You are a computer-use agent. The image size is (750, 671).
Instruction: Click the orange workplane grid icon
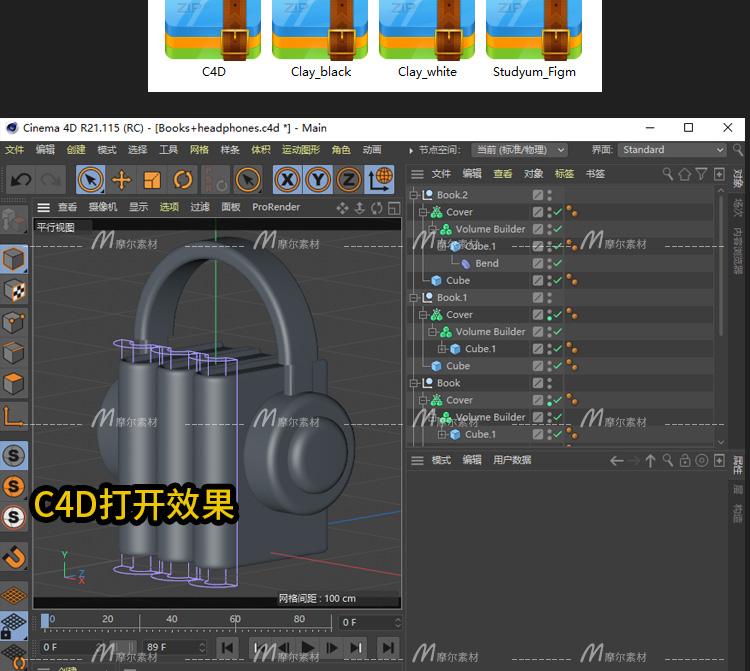point(13,595)
